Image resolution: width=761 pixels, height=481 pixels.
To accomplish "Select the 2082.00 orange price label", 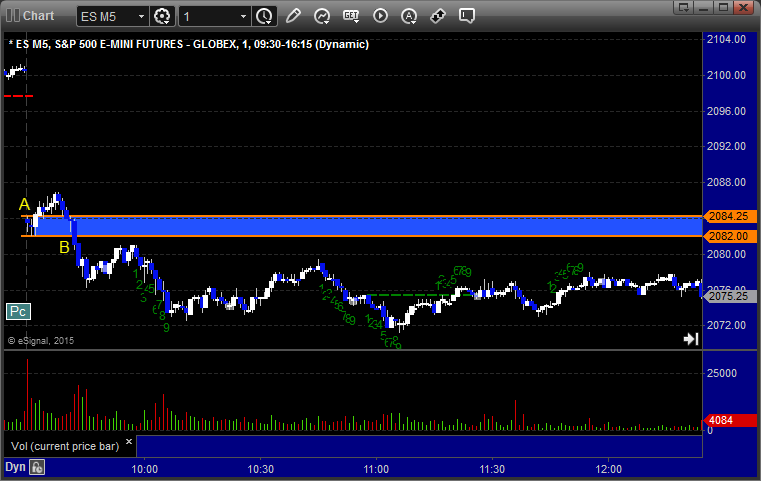I will pyautogui.click(x=729, y=236).
